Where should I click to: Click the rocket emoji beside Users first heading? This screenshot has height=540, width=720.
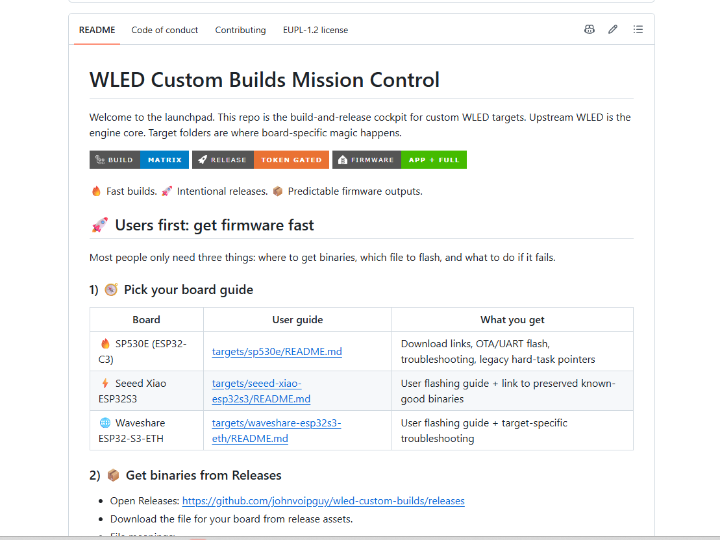pyautogui.click(x=100, y=225)
